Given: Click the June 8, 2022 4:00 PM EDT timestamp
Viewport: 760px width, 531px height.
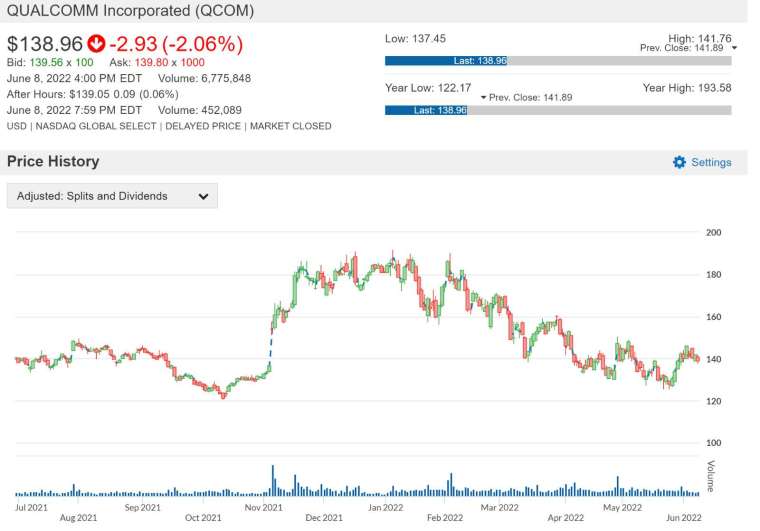Looking at the screenshot, I should tap(74, 78).
